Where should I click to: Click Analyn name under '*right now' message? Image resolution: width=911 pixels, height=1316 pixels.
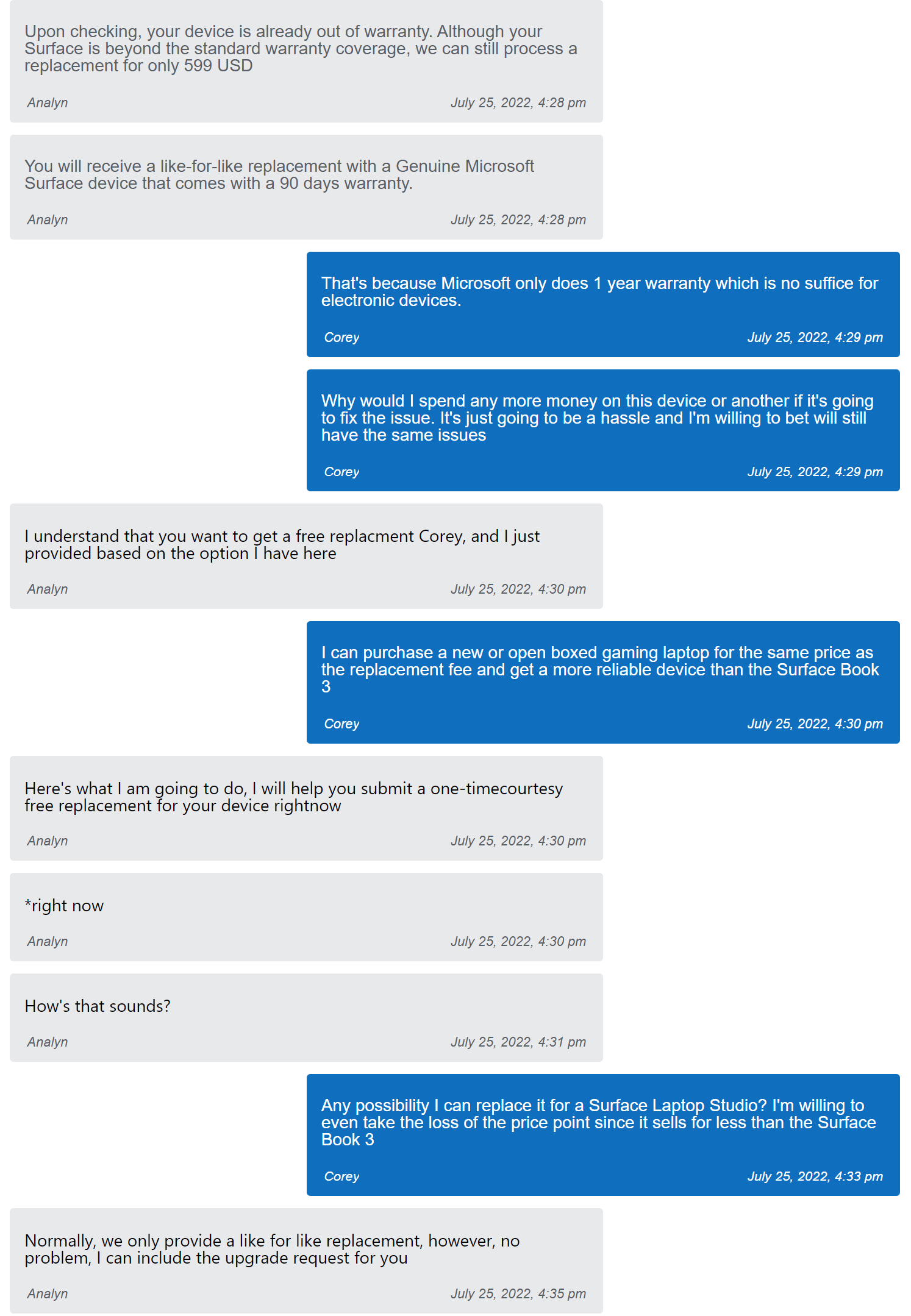click(x=48, y=941)
